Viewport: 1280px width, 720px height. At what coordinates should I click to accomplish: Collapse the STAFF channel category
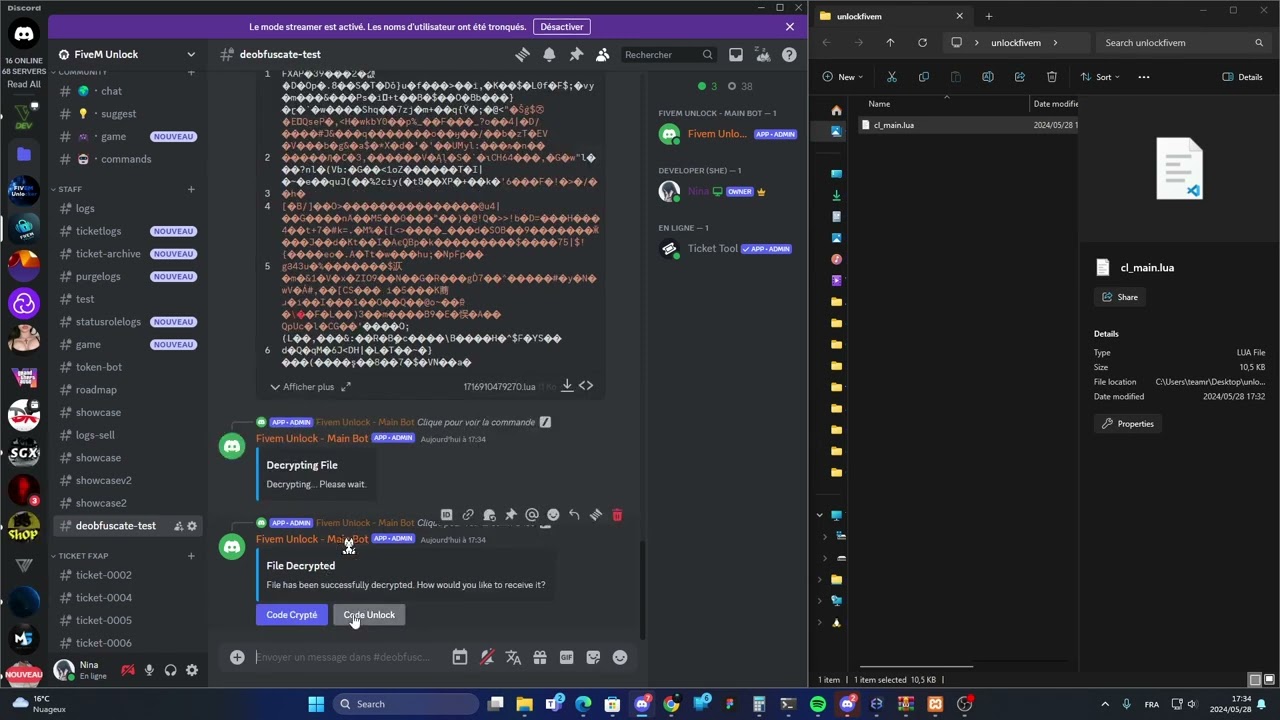tap(70, 189)
